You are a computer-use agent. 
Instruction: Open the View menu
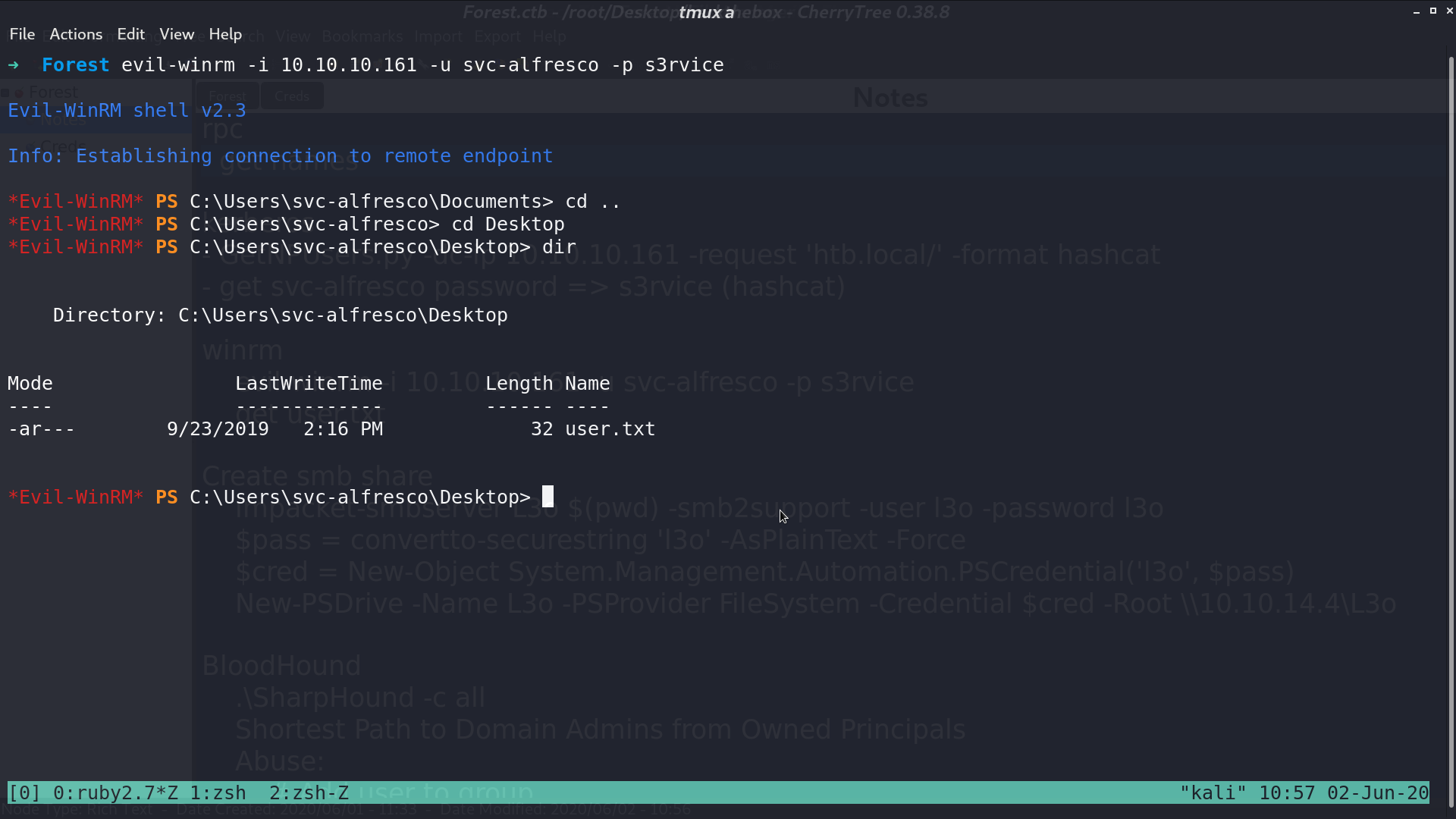(x=177, y=34)
